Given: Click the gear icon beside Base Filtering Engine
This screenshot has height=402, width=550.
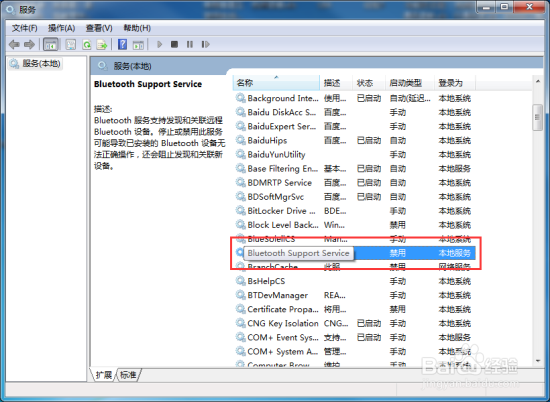Looking at the screenshot, I should click(240, 168).
